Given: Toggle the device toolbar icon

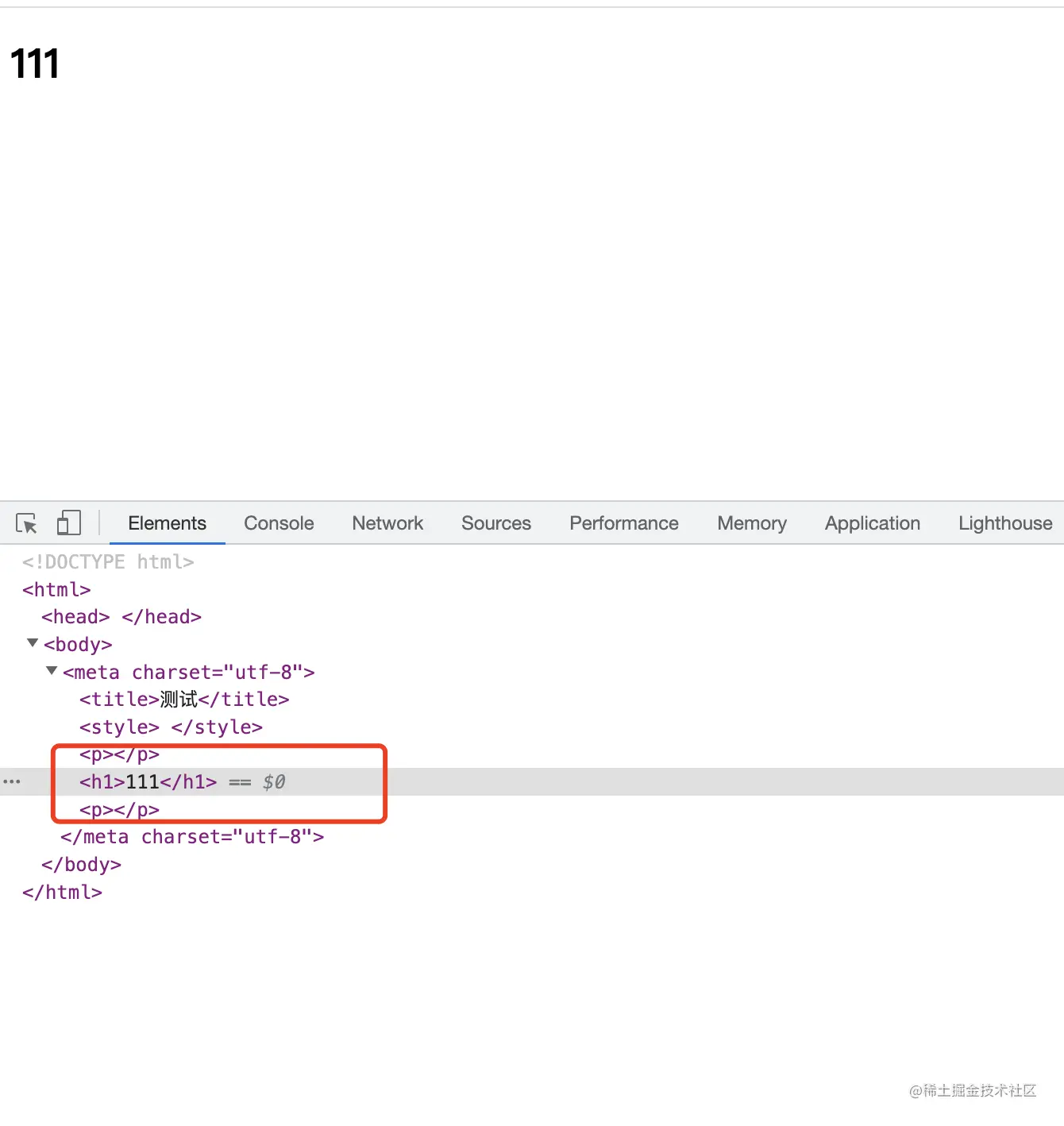Looking at the screenshot, I should coord(69,523).
